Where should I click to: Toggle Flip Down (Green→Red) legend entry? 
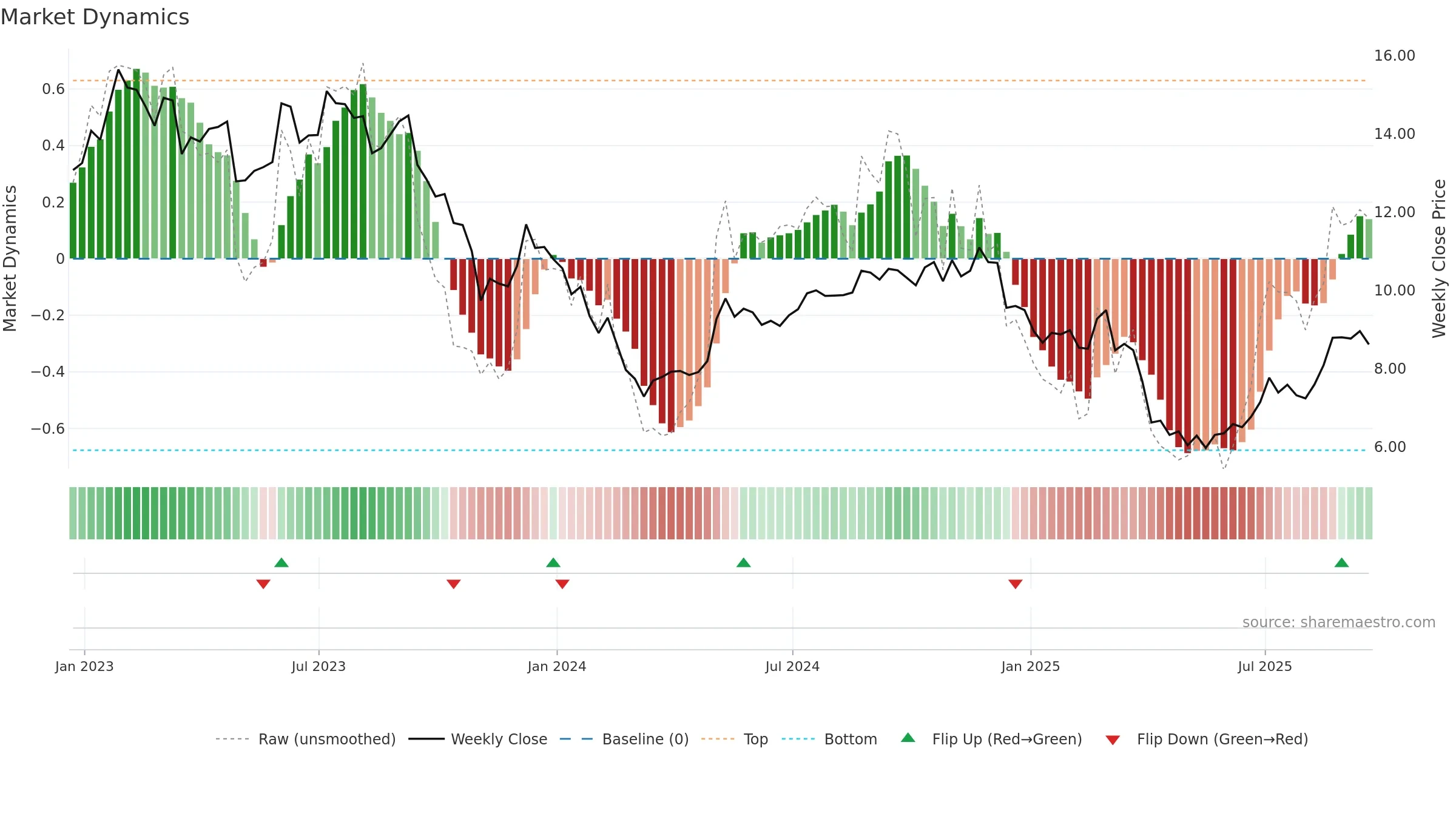coord(1207,739)
